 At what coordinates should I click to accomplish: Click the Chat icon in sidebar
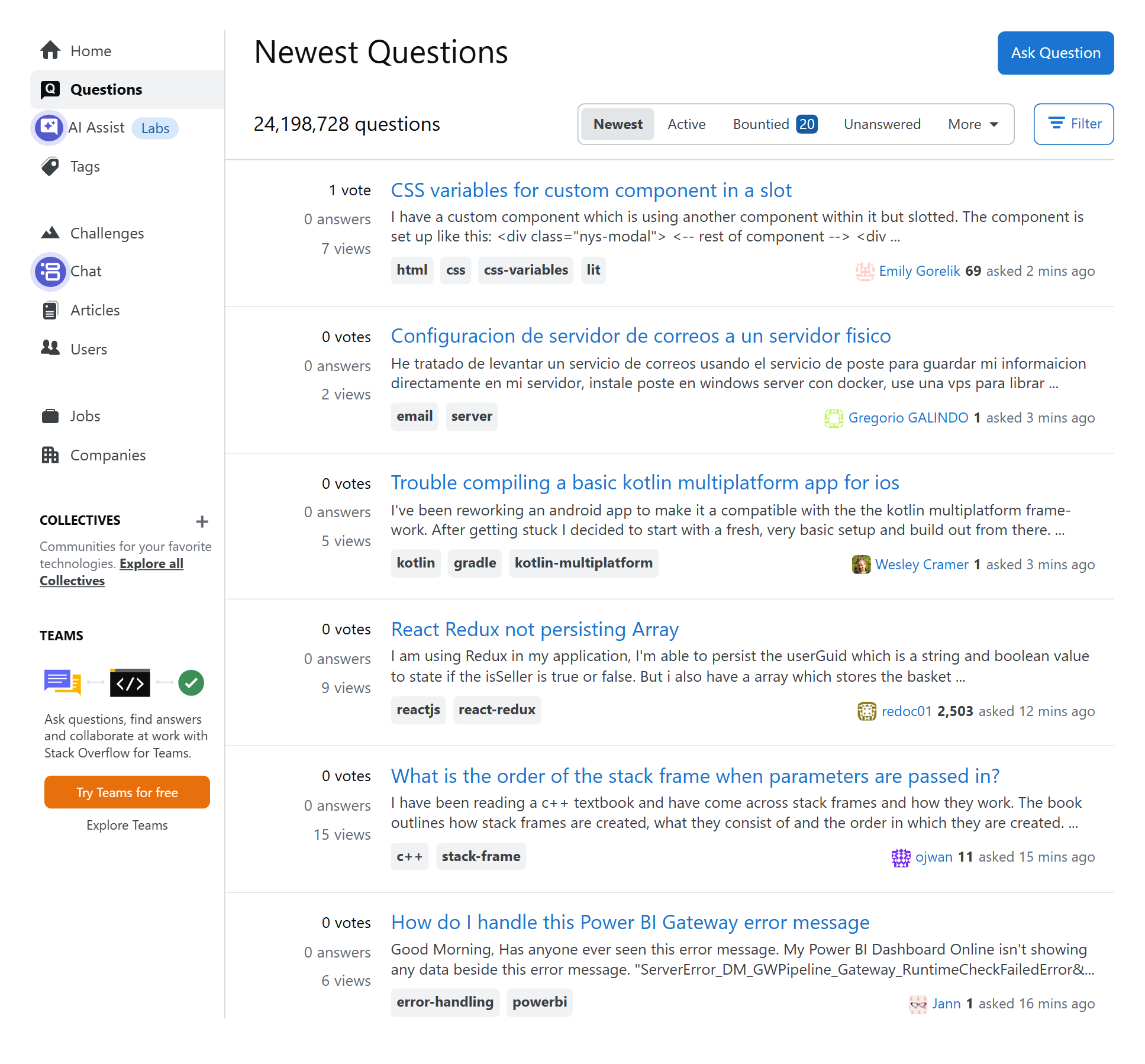click(50, 272)
